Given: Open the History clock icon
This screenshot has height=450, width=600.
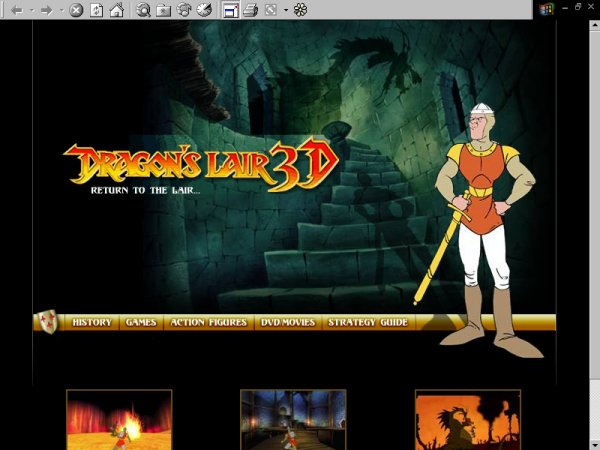Looking at the screenshot, I should (x=204, y=10).
